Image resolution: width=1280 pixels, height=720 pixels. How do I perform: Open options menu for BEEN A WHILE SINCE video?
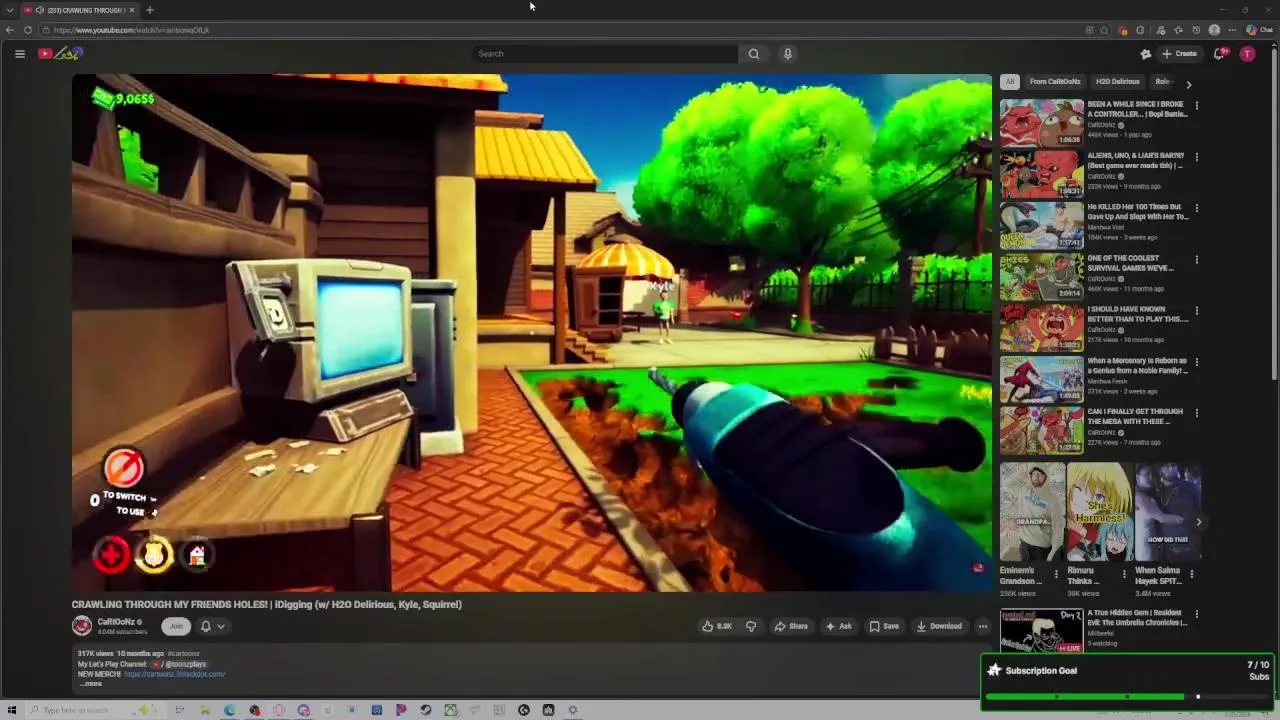point(1197,105)
